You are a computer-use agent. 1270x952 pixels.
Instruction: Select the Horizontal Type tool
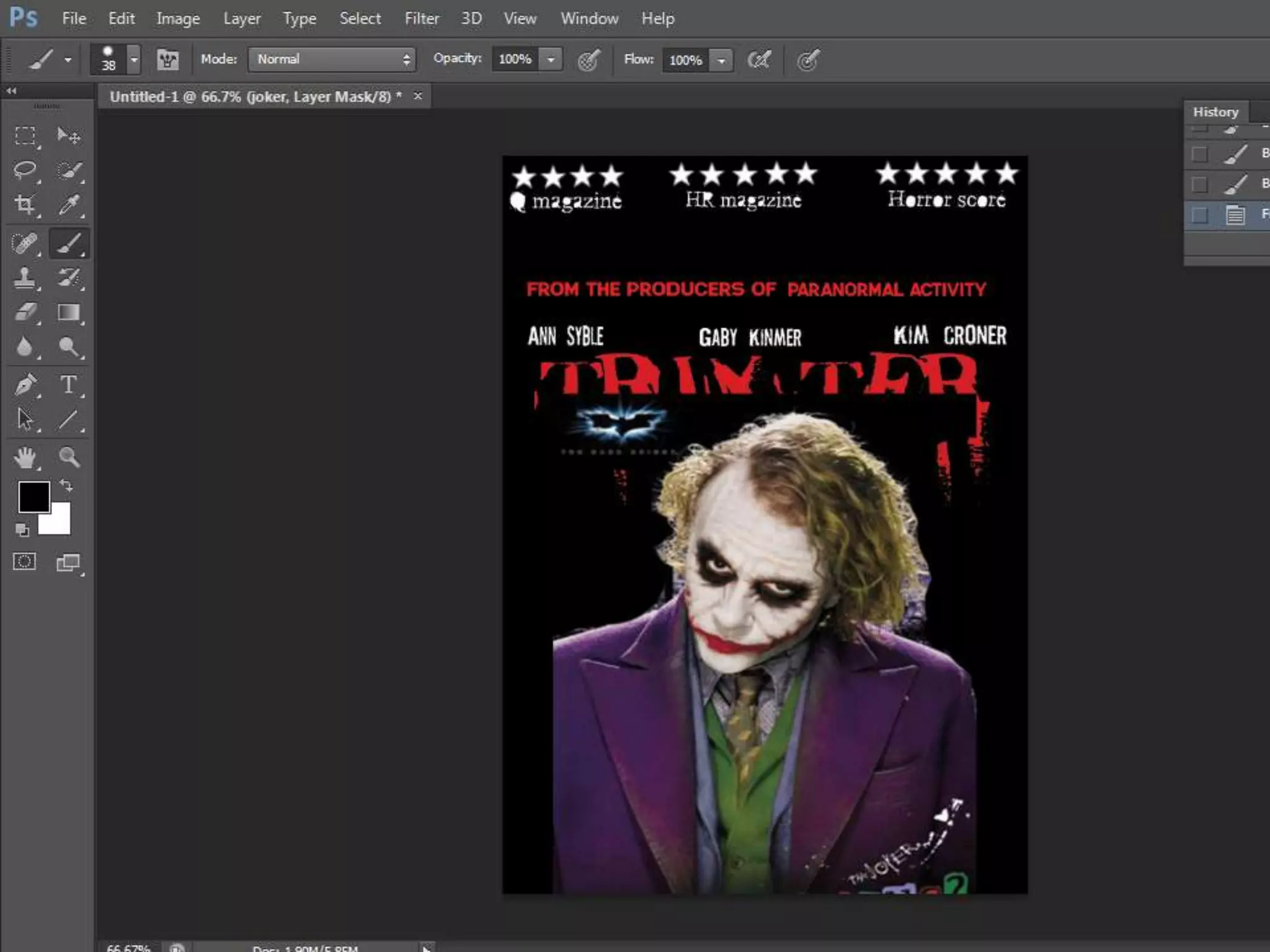tap(69, 384)
